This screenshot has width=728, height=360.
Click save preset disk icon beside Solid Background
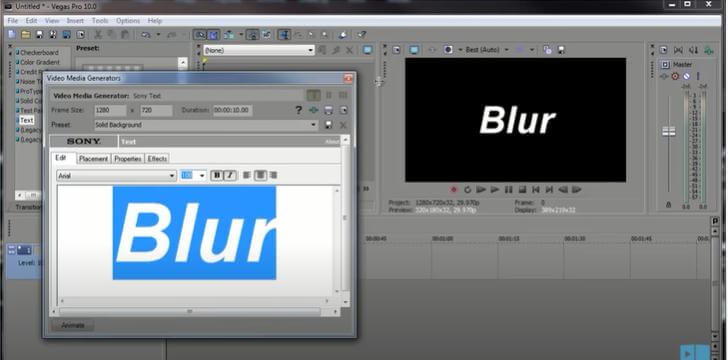coord(328,125)
